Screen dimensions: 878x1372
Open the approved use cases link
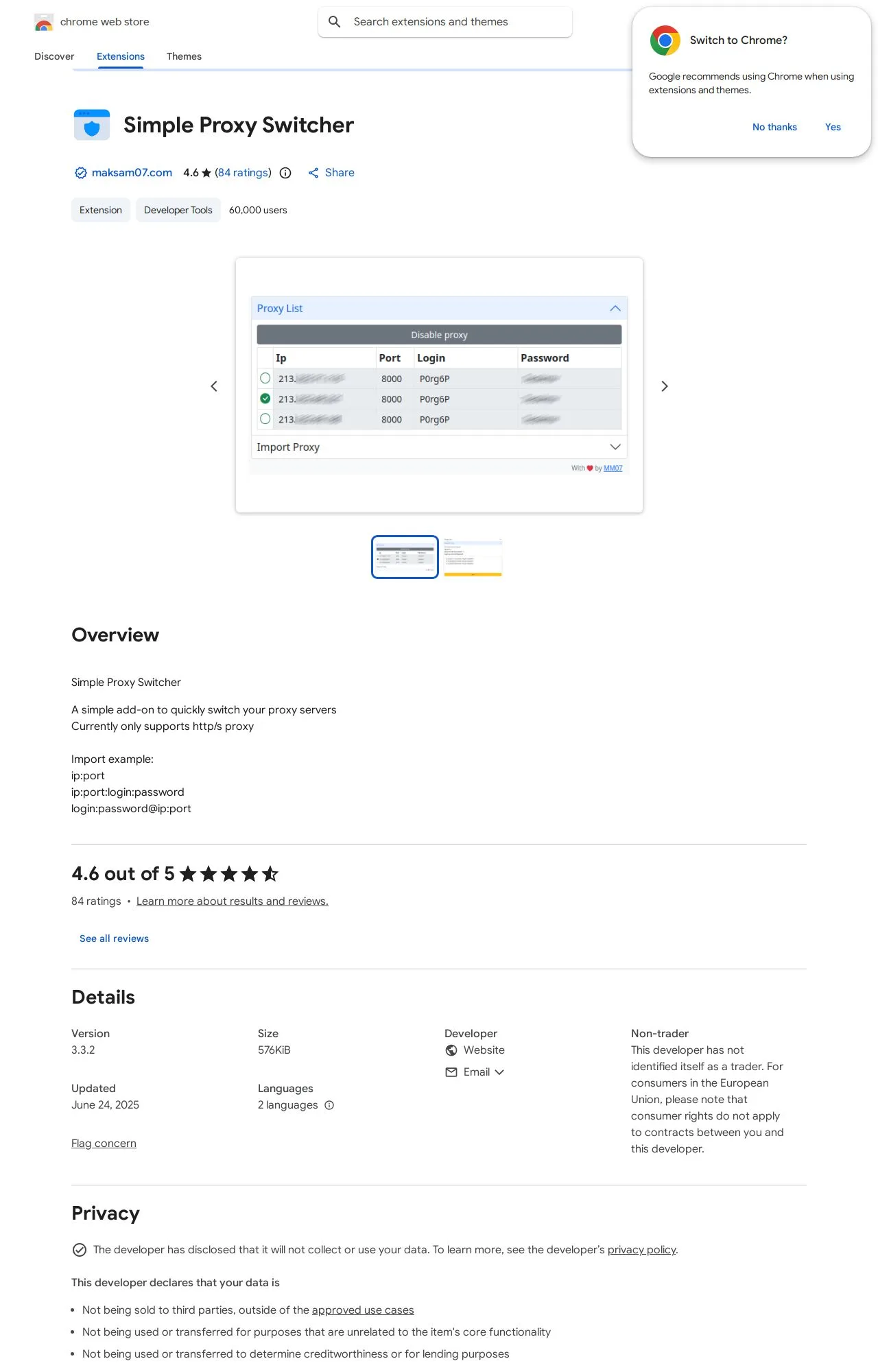point(363,1310)
